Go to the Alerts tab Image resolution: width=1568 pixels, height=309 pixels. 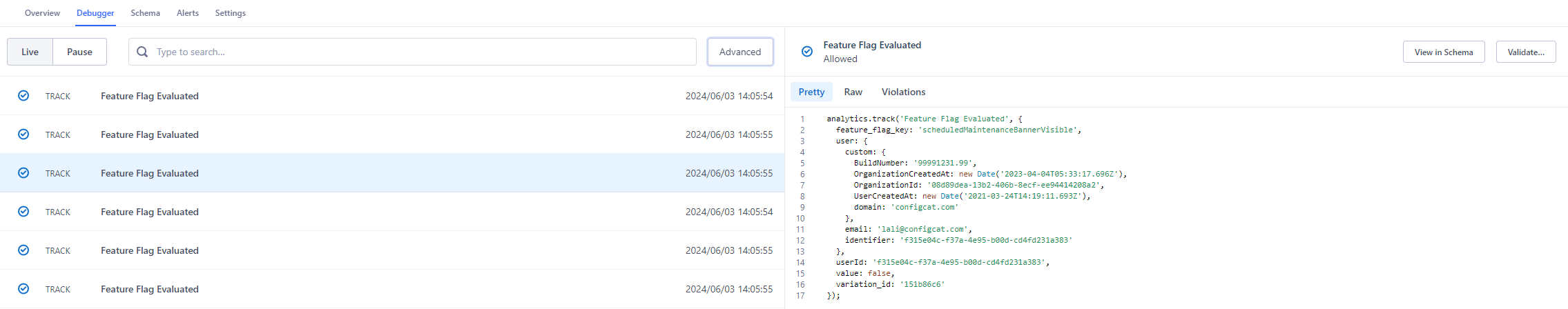(187, 13)
